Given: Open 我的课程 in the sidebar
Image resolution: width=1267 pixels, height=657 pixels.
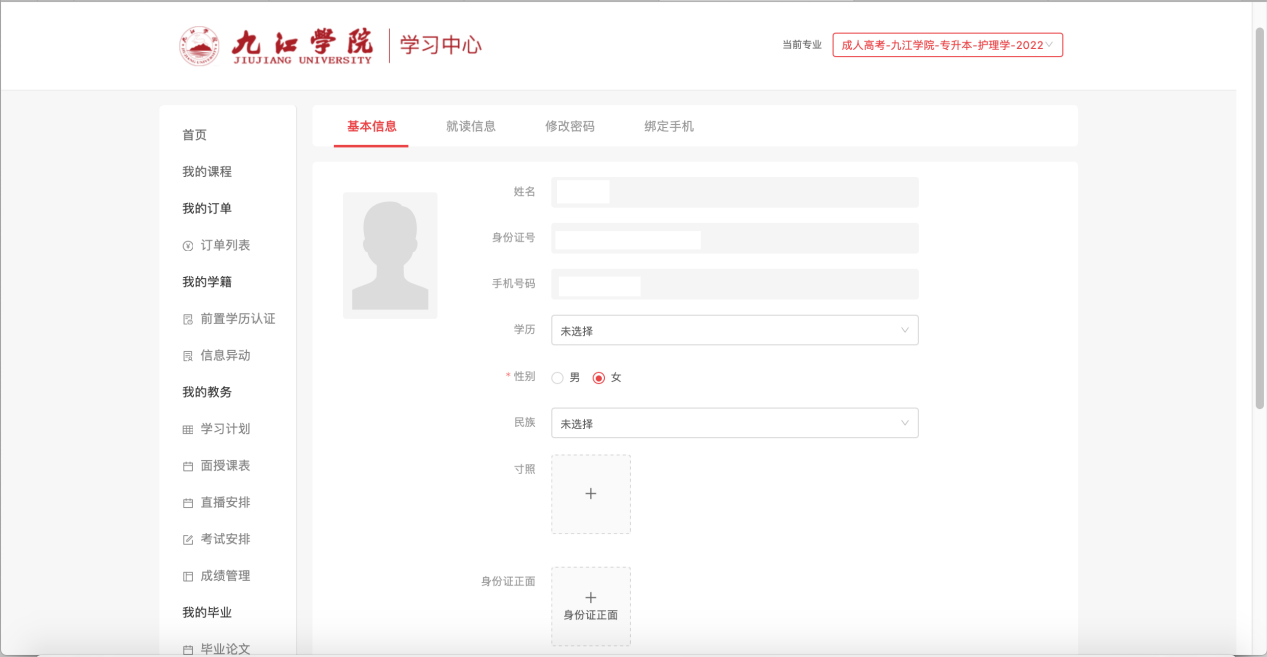Looking at the screenshot, I should 207,172.
